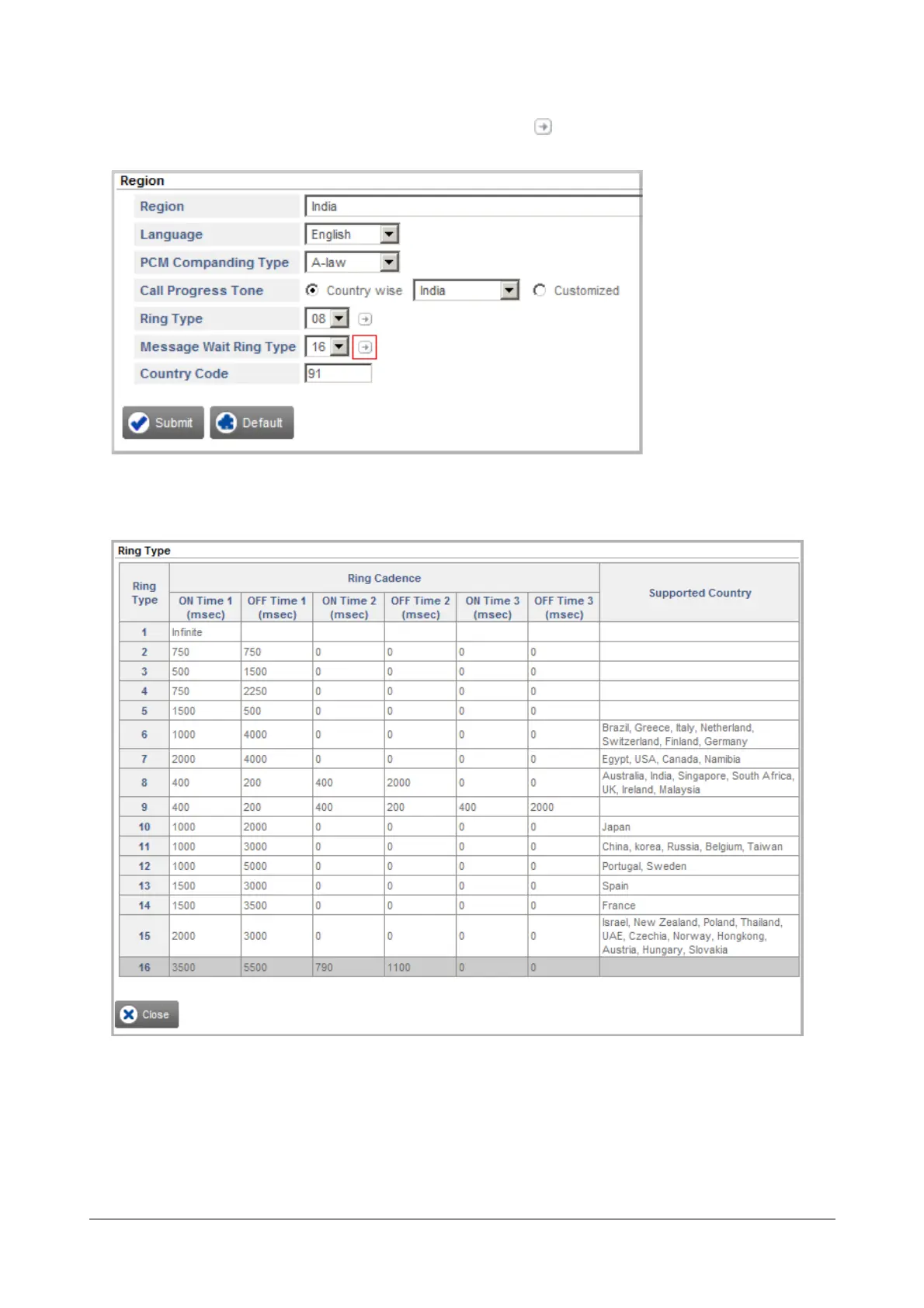
Task: Click the OFF Time 3 (msec) header
Action: [x=564, y=607]
